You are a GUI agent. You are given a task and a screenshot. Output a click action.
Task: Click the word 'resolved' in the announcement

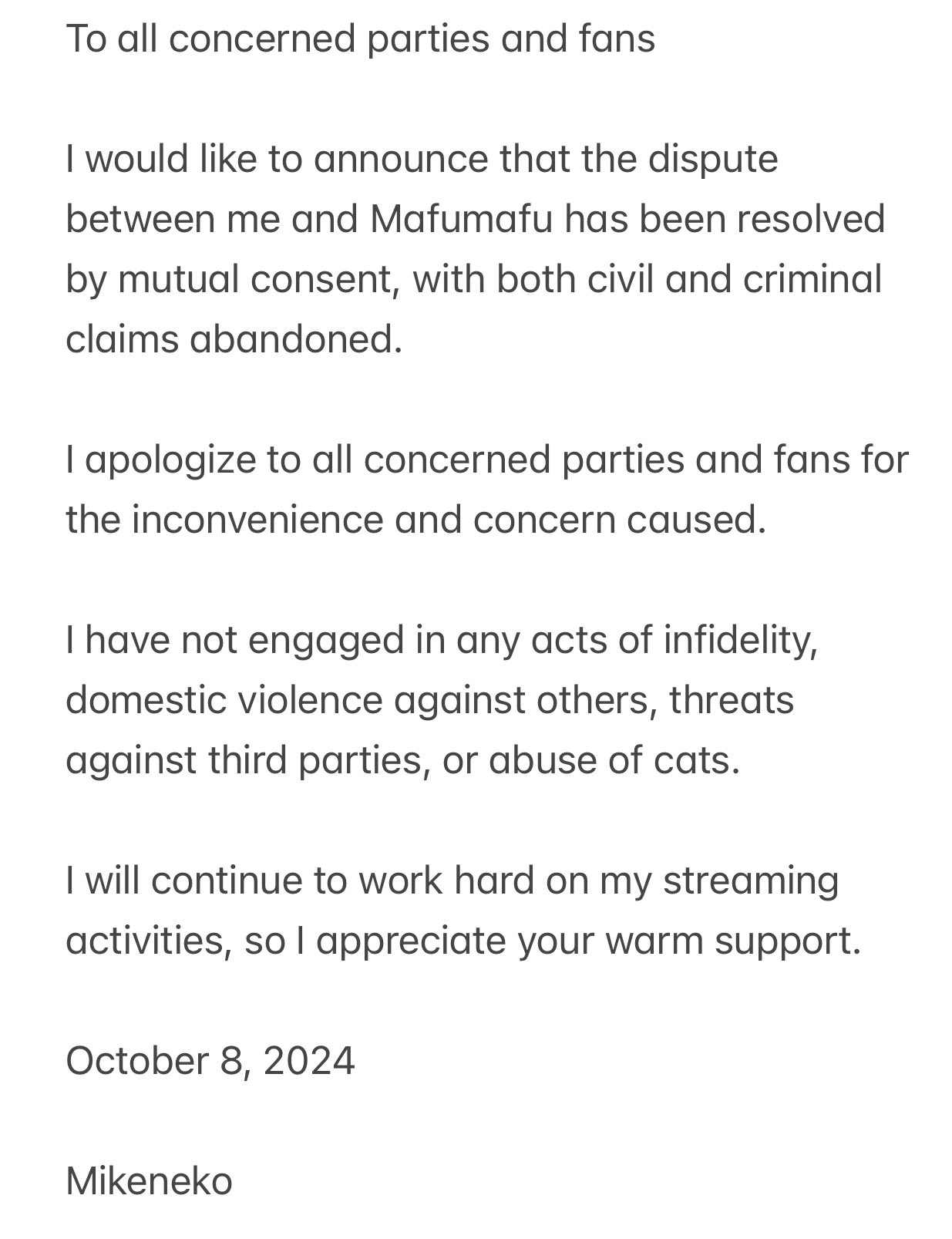pos(811,219)
